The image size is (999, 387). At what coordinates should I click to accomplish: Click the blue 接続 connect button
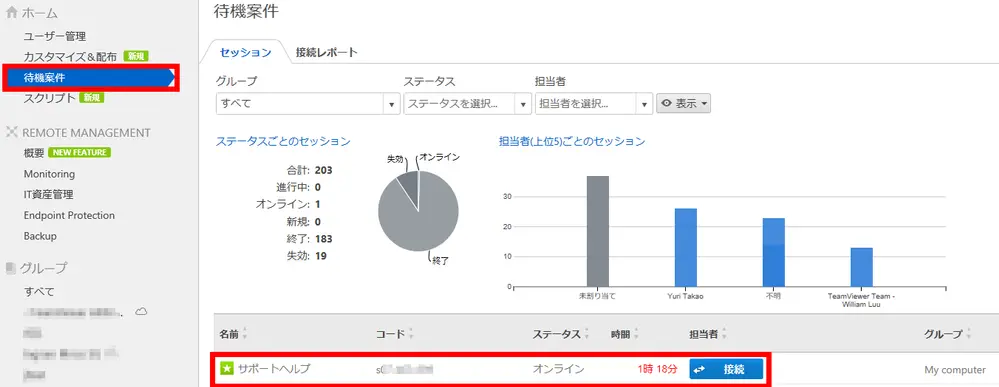tap(726, 369)
